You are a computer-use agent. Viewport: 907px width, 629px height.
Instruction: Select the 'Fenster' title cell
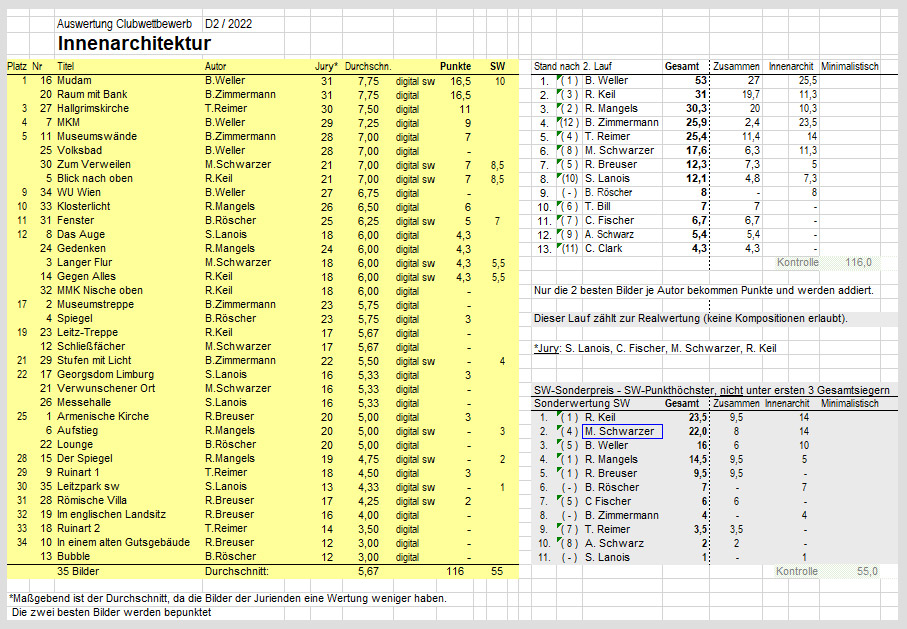click(75, 220)
